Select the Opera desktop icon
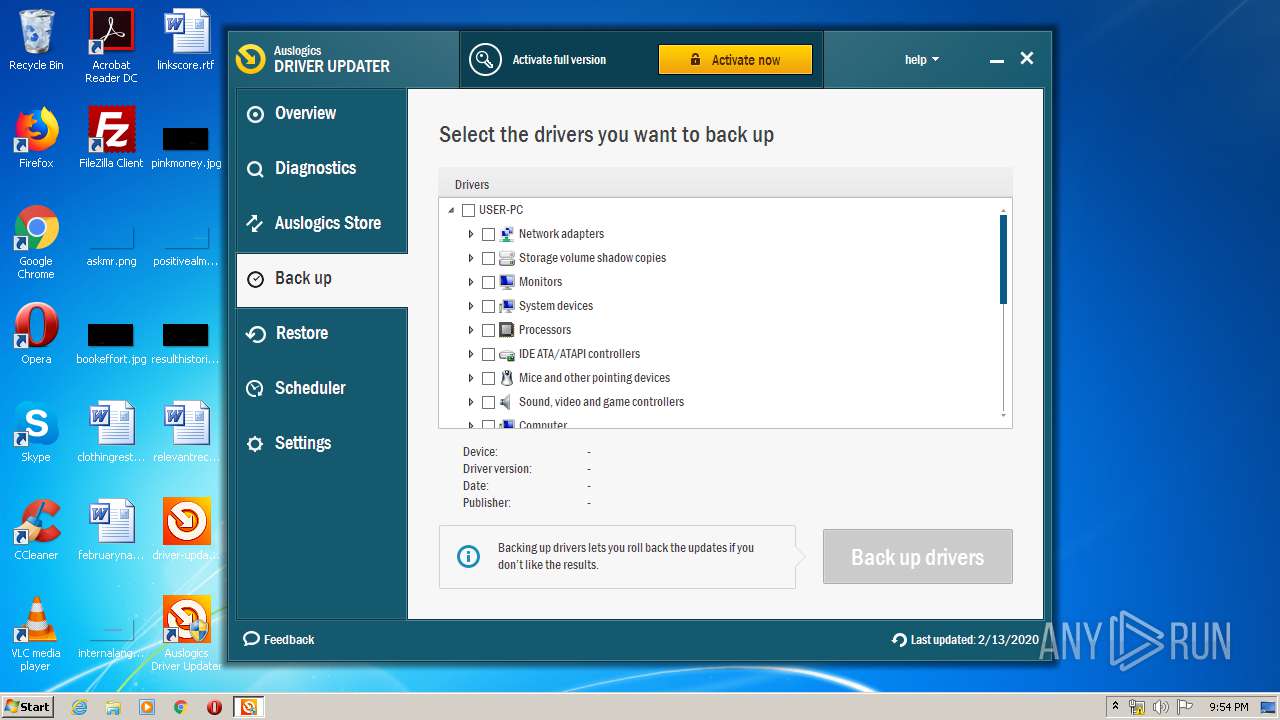 pyautogui.click(x=36, y=334)
